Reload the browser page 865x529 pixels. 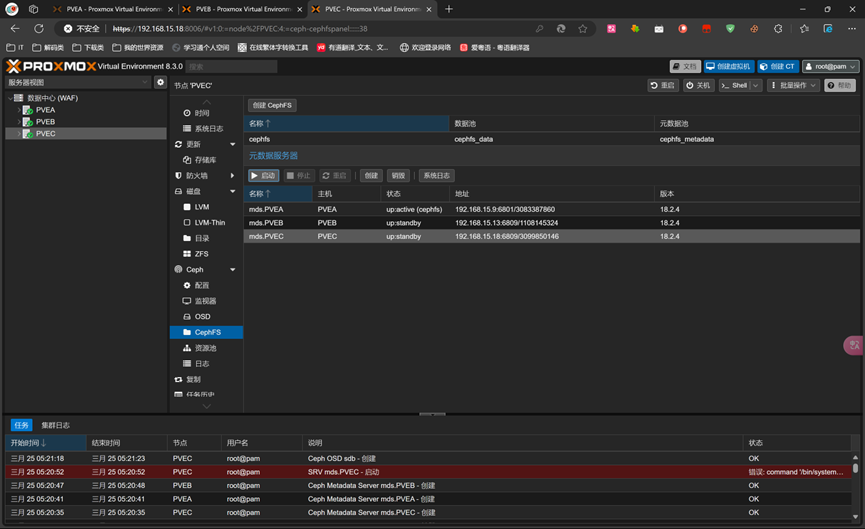39,29
